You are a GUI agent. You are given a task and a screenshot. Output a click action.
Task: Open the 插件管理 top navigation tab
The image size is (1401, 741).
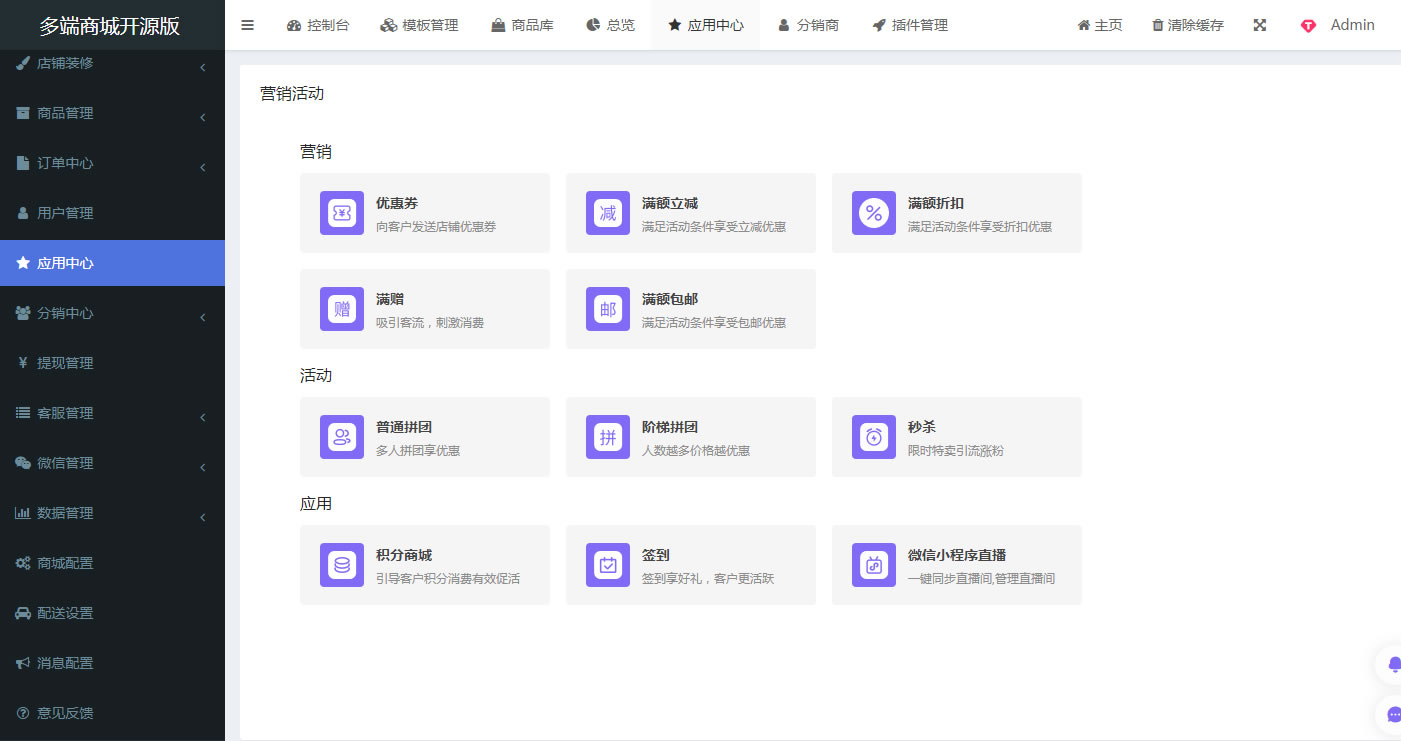click(909, 25)
